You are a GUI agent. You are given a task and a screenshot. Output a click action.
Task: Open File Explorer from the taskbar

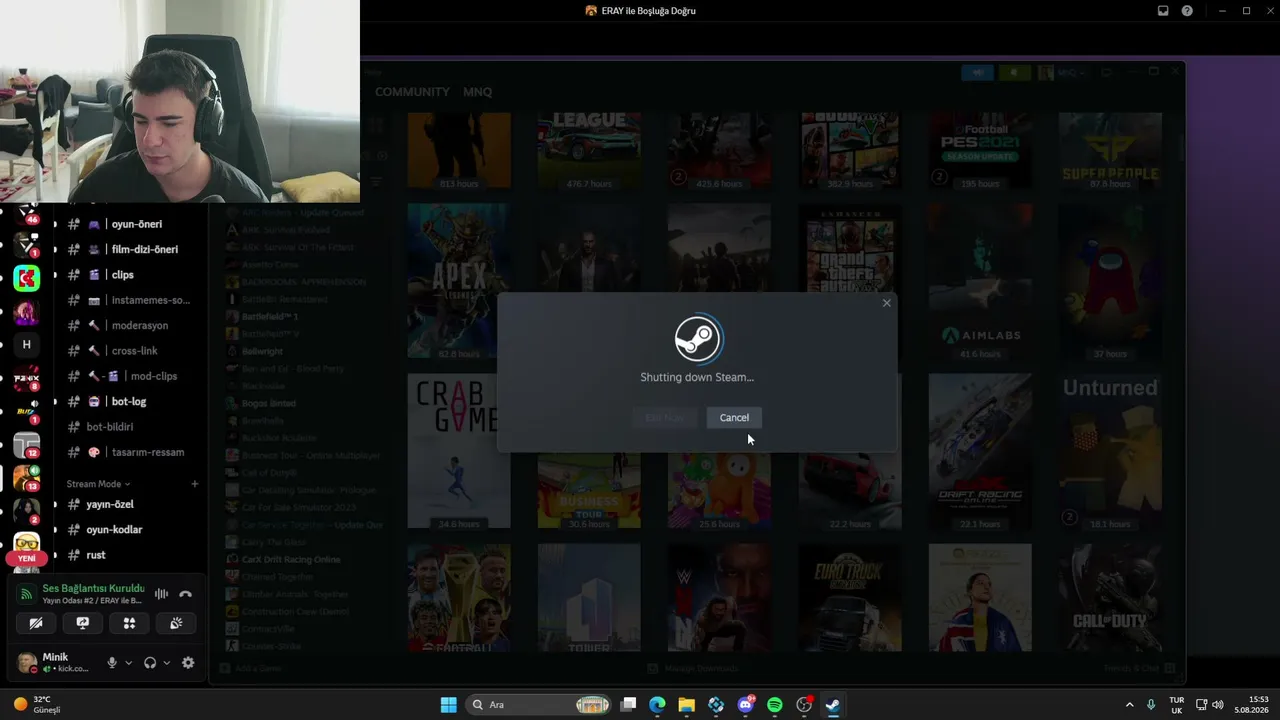(x=686, y=705)
